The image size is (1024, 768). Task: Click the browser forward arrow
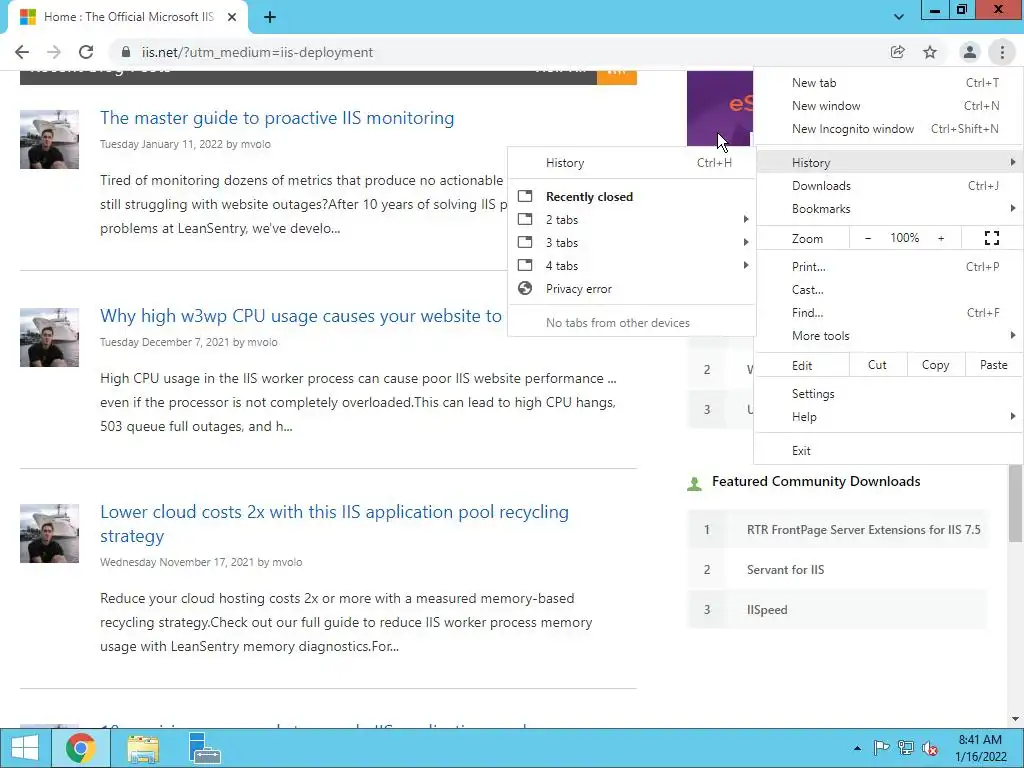click(54, 52)
